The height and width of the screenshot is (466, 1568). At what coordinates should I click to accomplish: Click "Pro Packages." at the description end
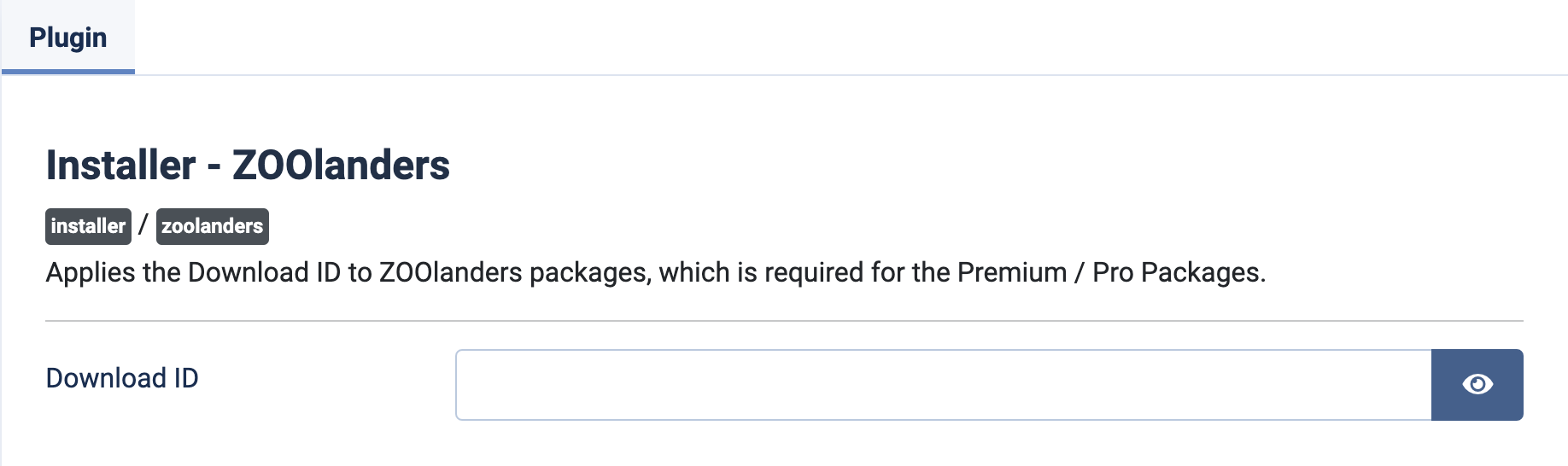(x=1179, y=272)
